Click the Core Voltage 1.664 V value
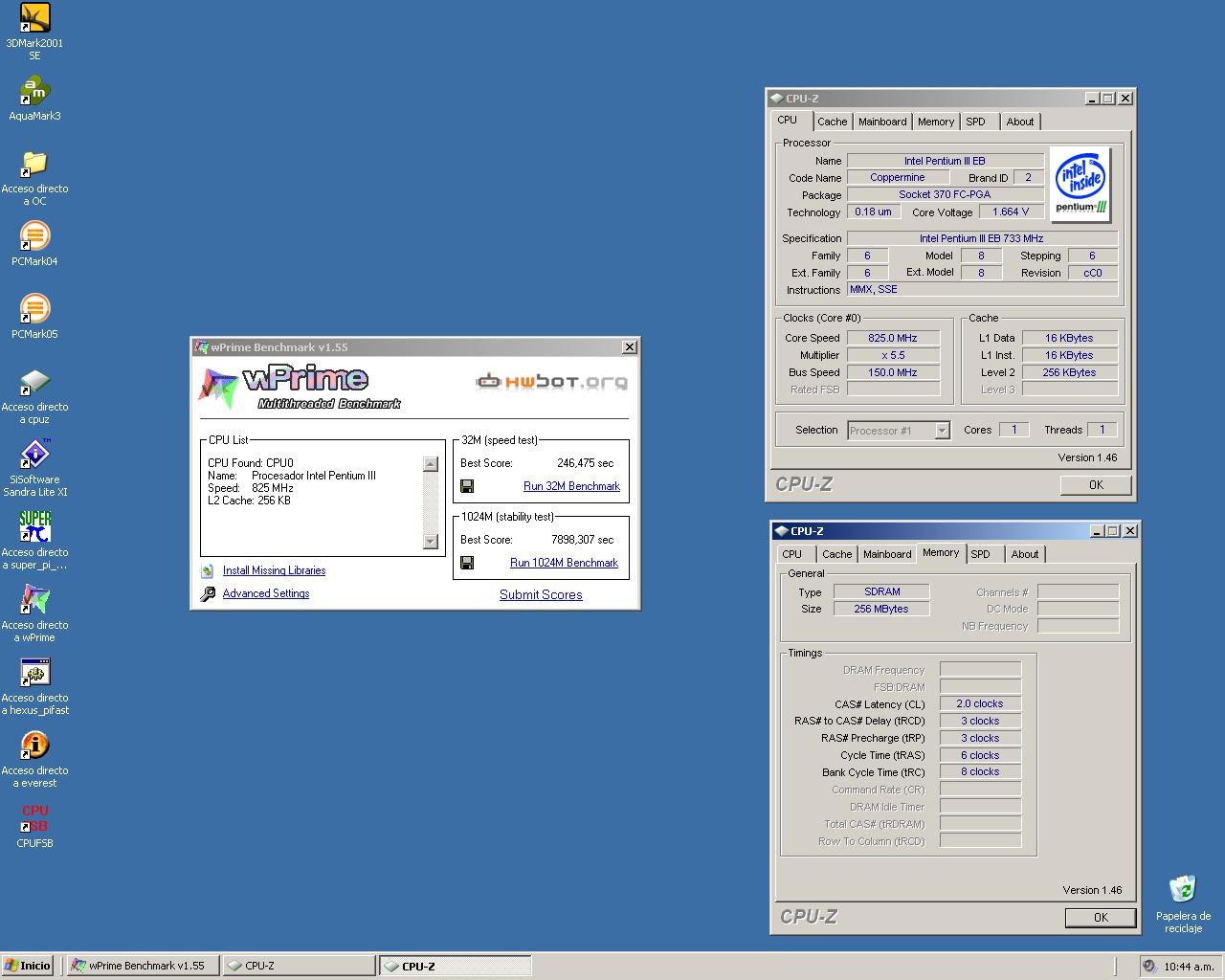 pos(1012,212)
